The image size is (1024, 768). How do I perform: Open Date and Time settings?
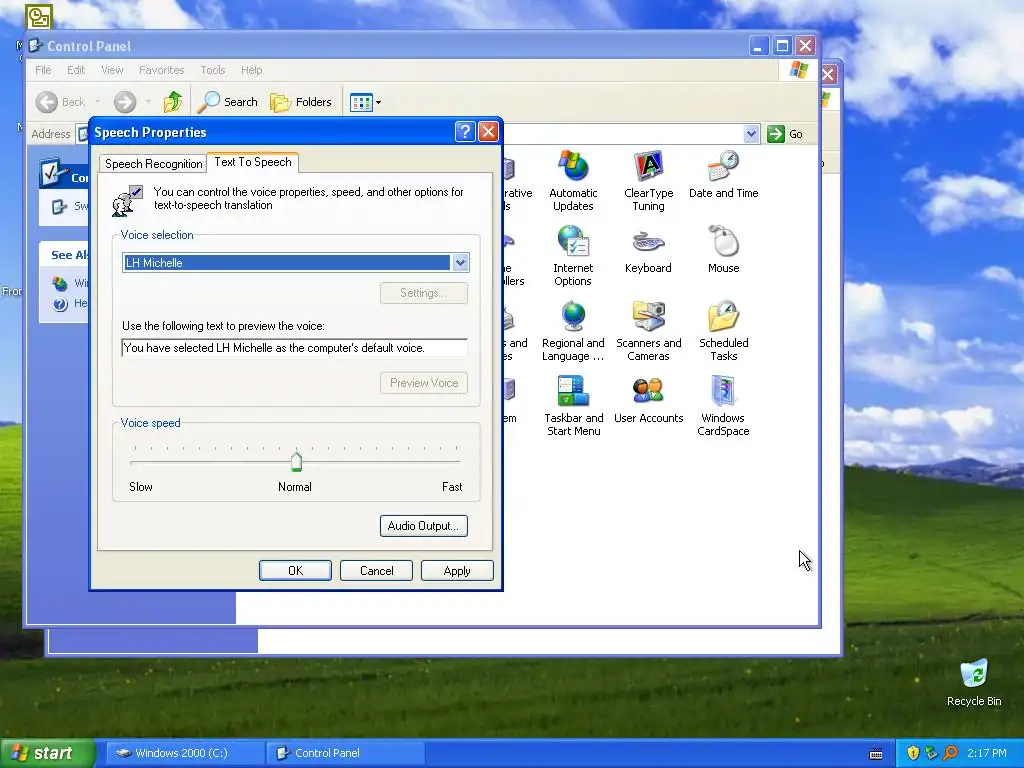tap(723, 174)
